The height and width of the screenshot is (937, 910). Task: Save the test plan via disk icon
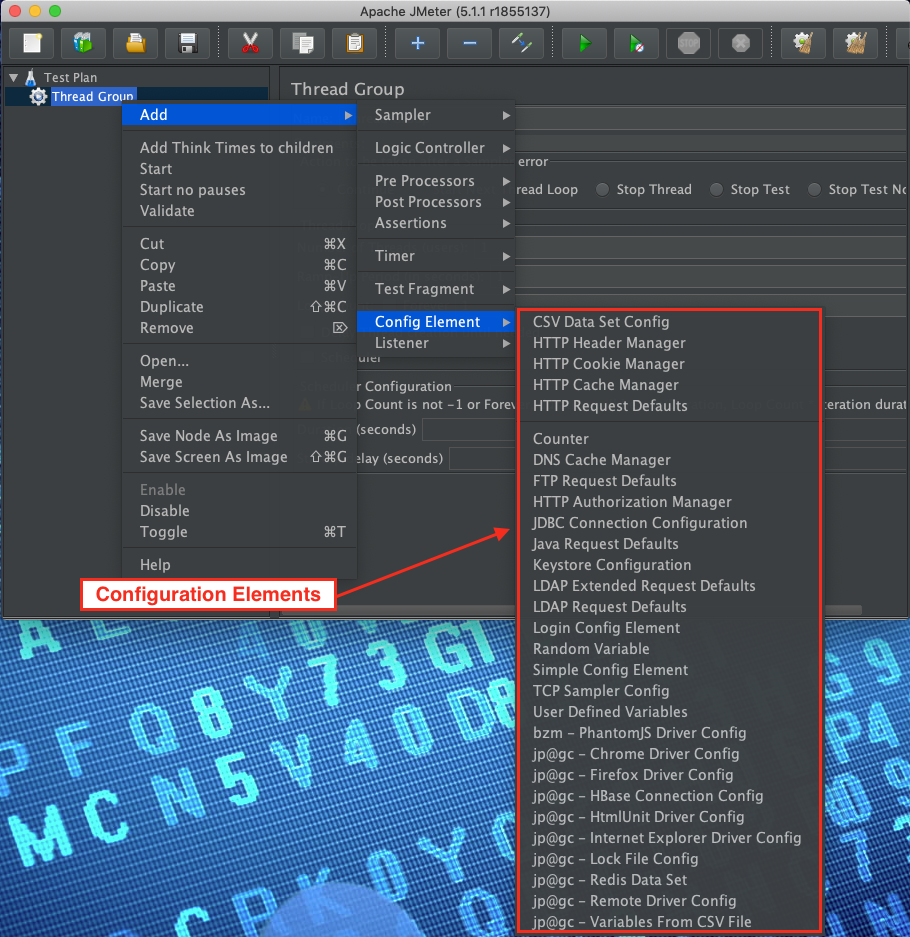tap(188, 43)
